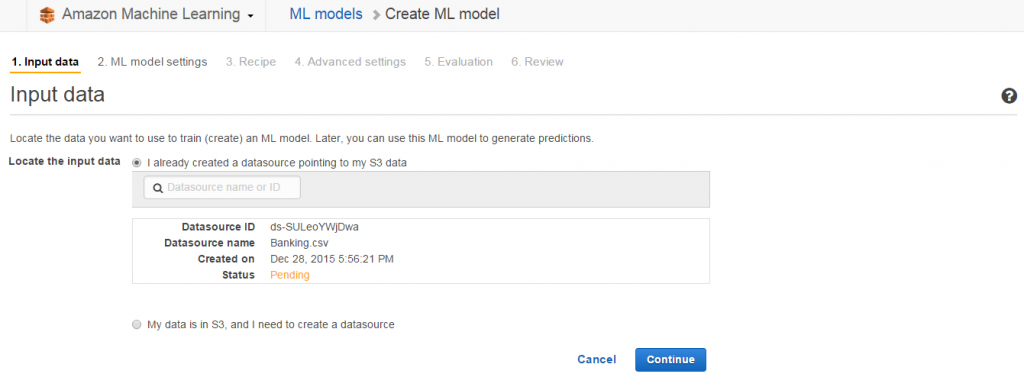Click the Pending status text
1024x390 pixels.
pos(290,275)
